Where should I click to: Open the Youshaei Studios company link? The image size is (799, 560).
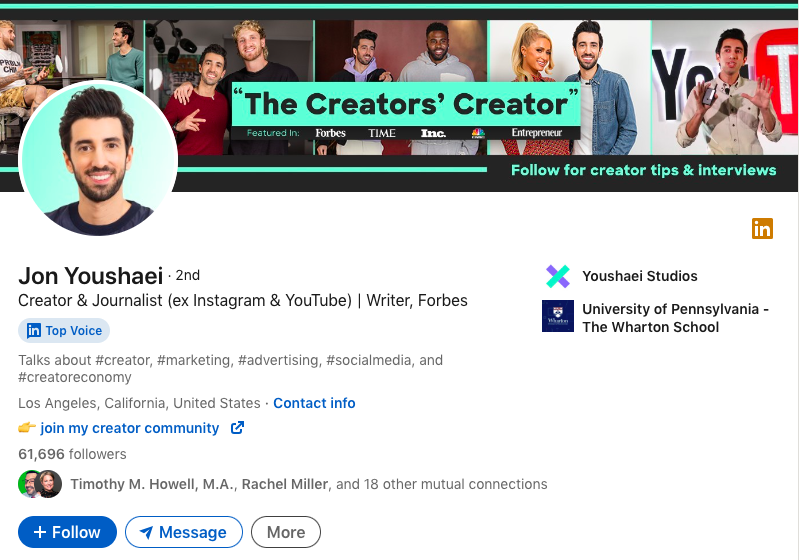640,276
